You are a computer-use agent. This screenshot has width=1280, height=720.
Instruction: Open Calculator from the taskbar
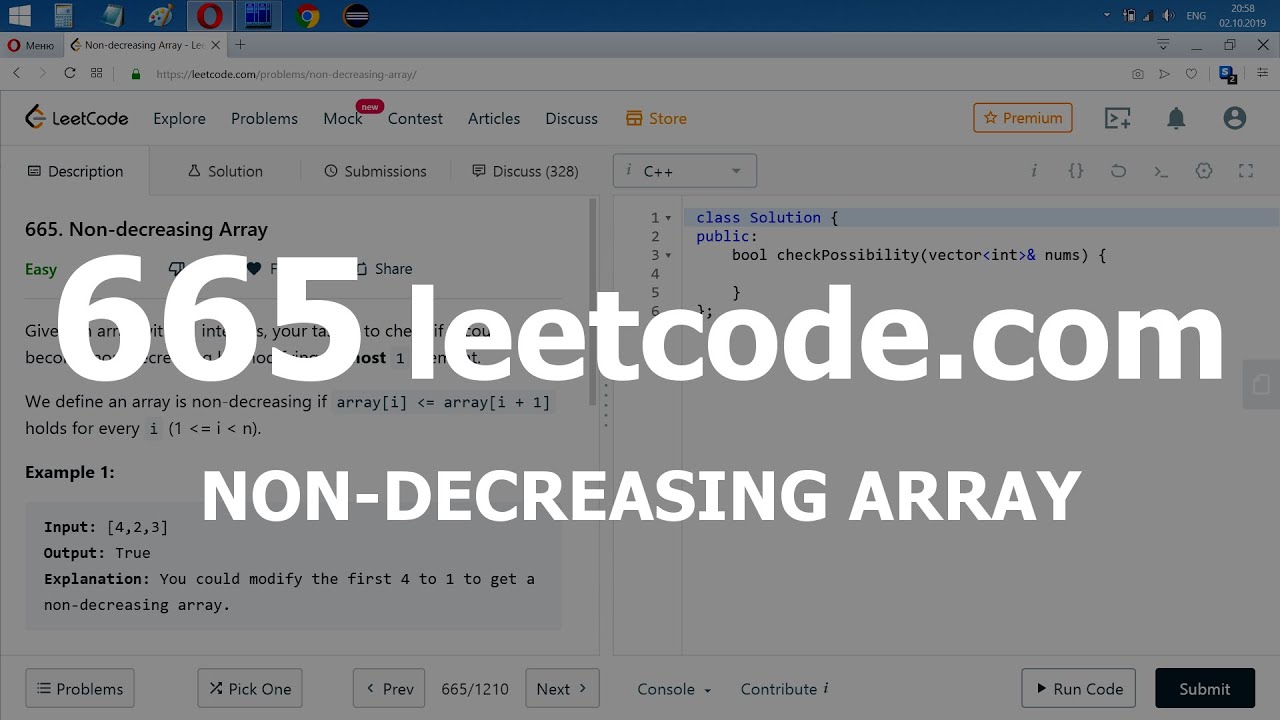pos(64,15)
